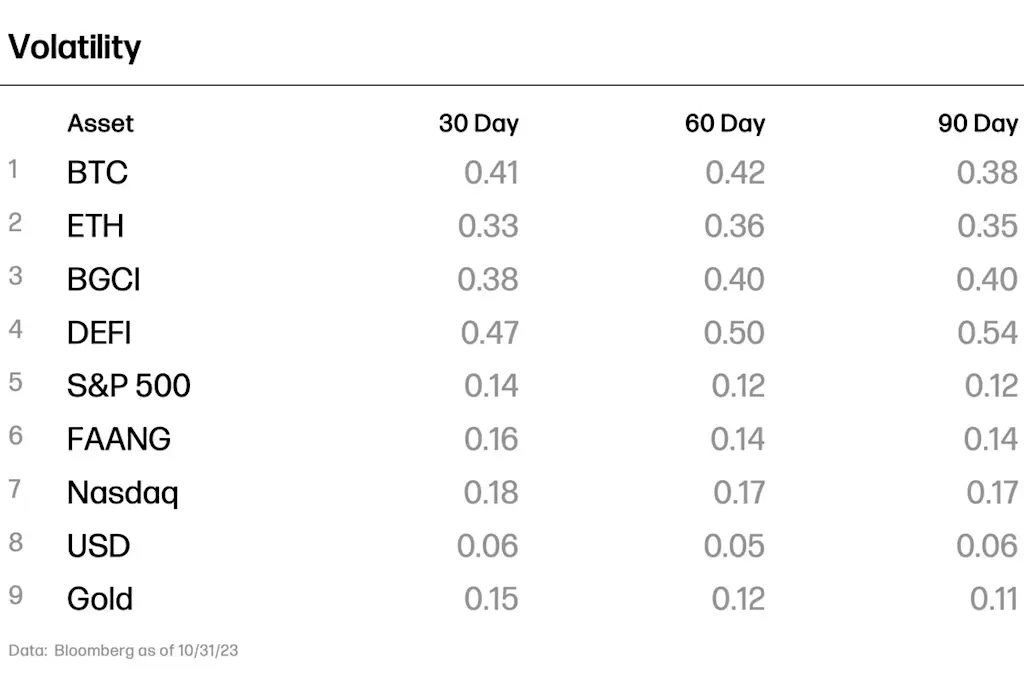Select Gold 90 Day value 0.11

click(994, 599)
